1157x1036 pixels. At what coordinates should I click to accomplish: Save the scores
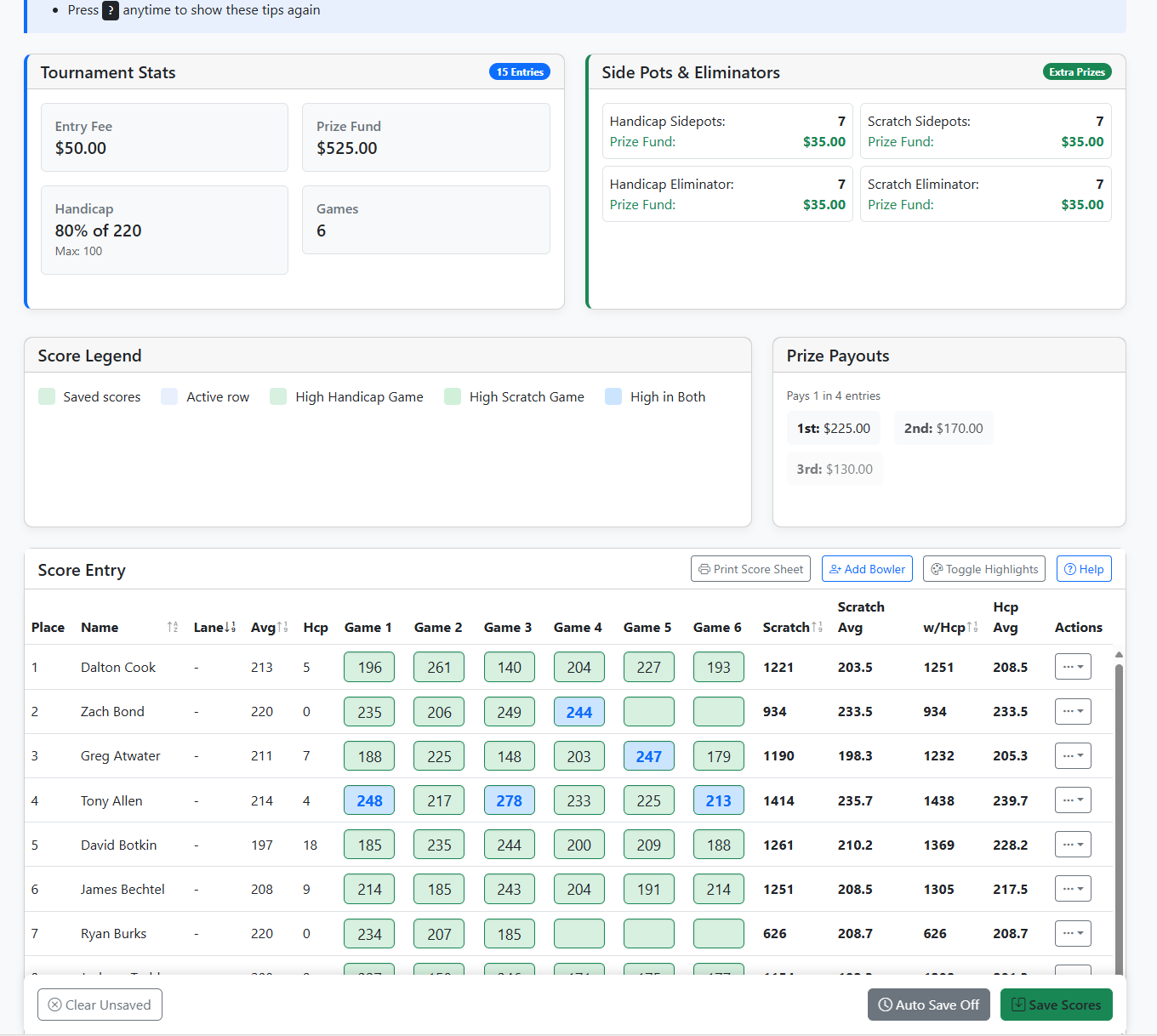[x=1057, y=1005]
